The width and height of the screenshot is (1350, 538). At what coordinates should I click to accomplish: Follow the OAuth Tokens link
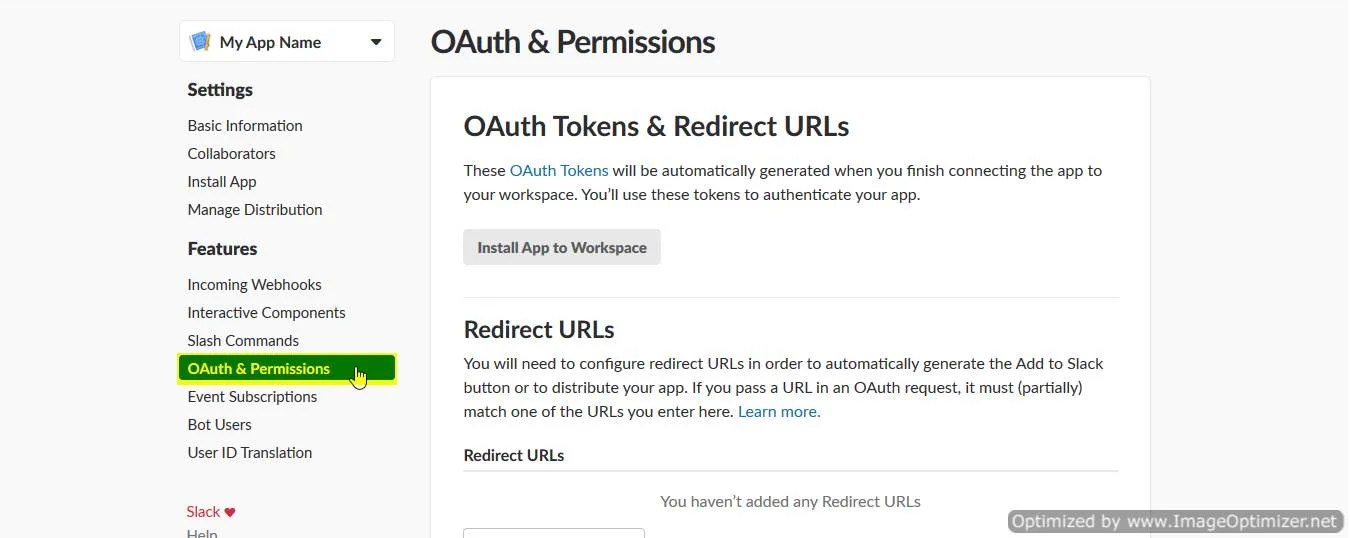[559, 171]
